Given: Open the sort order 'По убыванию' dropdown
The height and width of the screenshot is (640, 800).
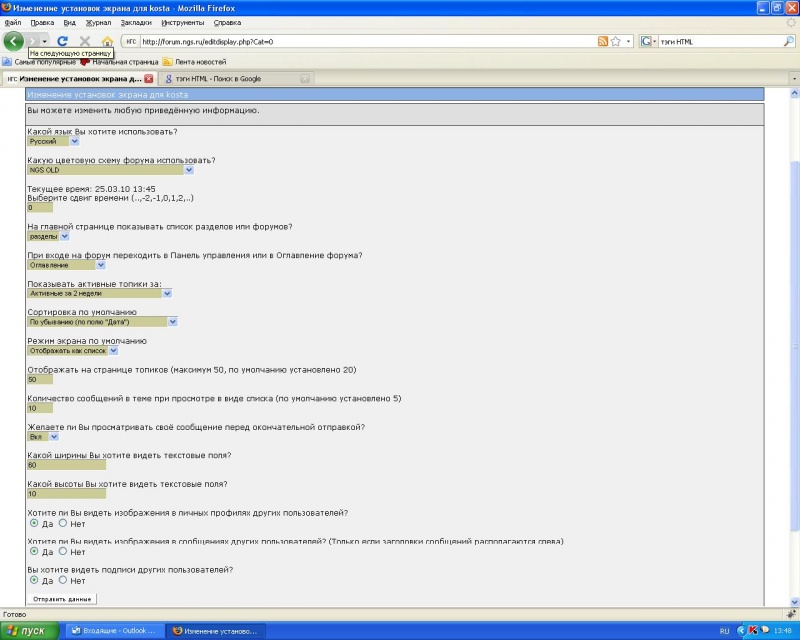Looking at the screenshot, I should 173,322.
